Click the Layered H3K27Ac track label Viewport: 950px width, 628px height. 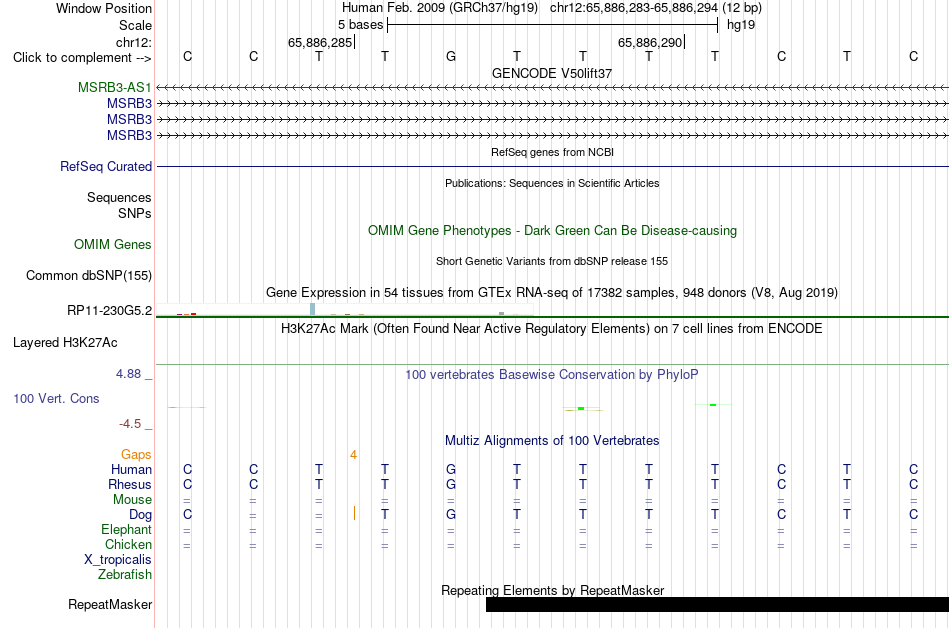pyautogui.click(x=65, y=343)
